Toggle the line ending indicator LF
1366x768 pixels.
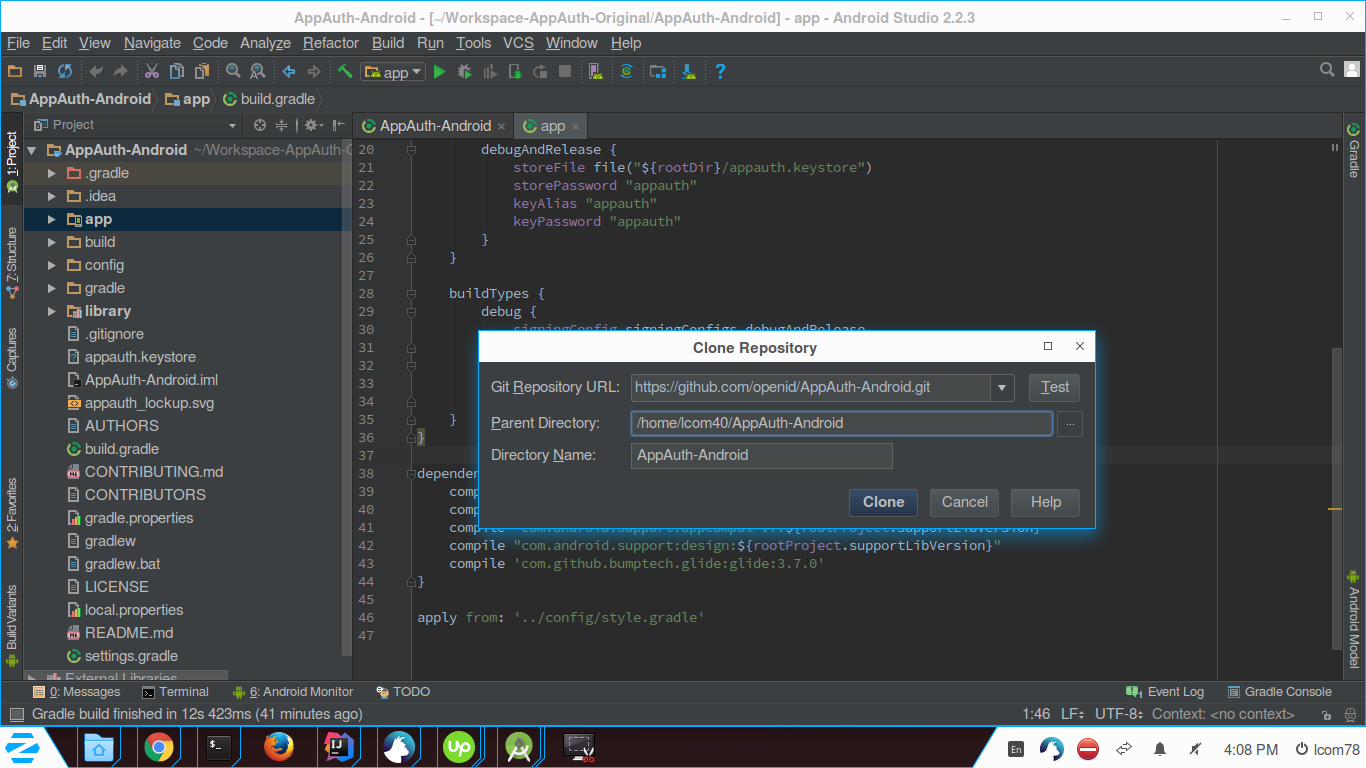click(x=1071, y=713)
